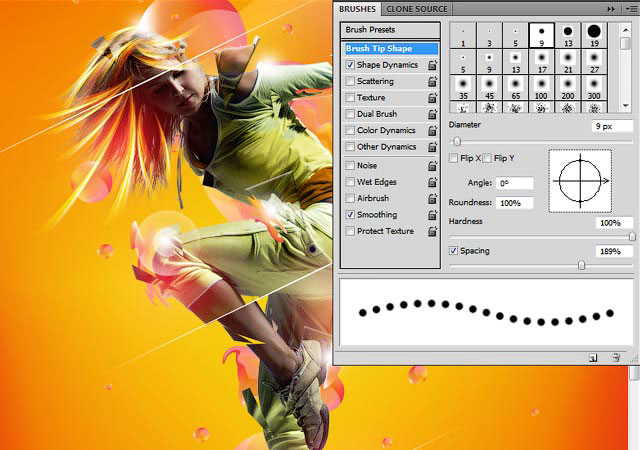Disable the Smoothing checkbox

[x=350, y=214]
